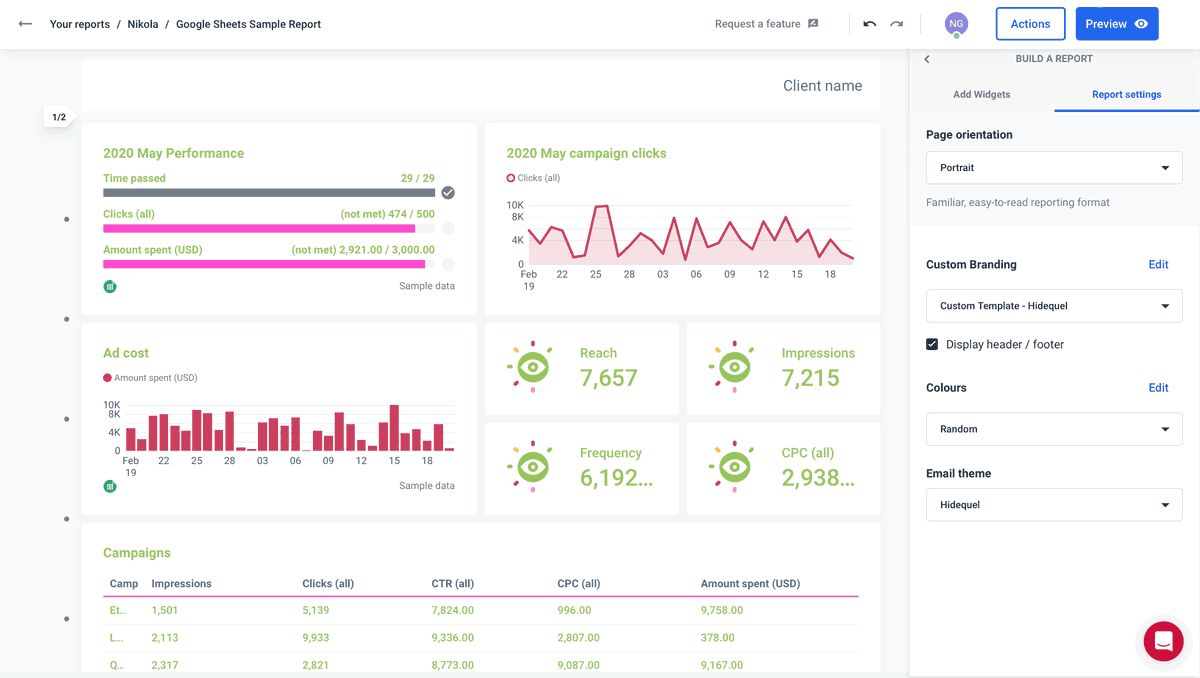1200x678 pixels.
Task: Enable the Display header / footer checkbox
Action: (932, 343)
